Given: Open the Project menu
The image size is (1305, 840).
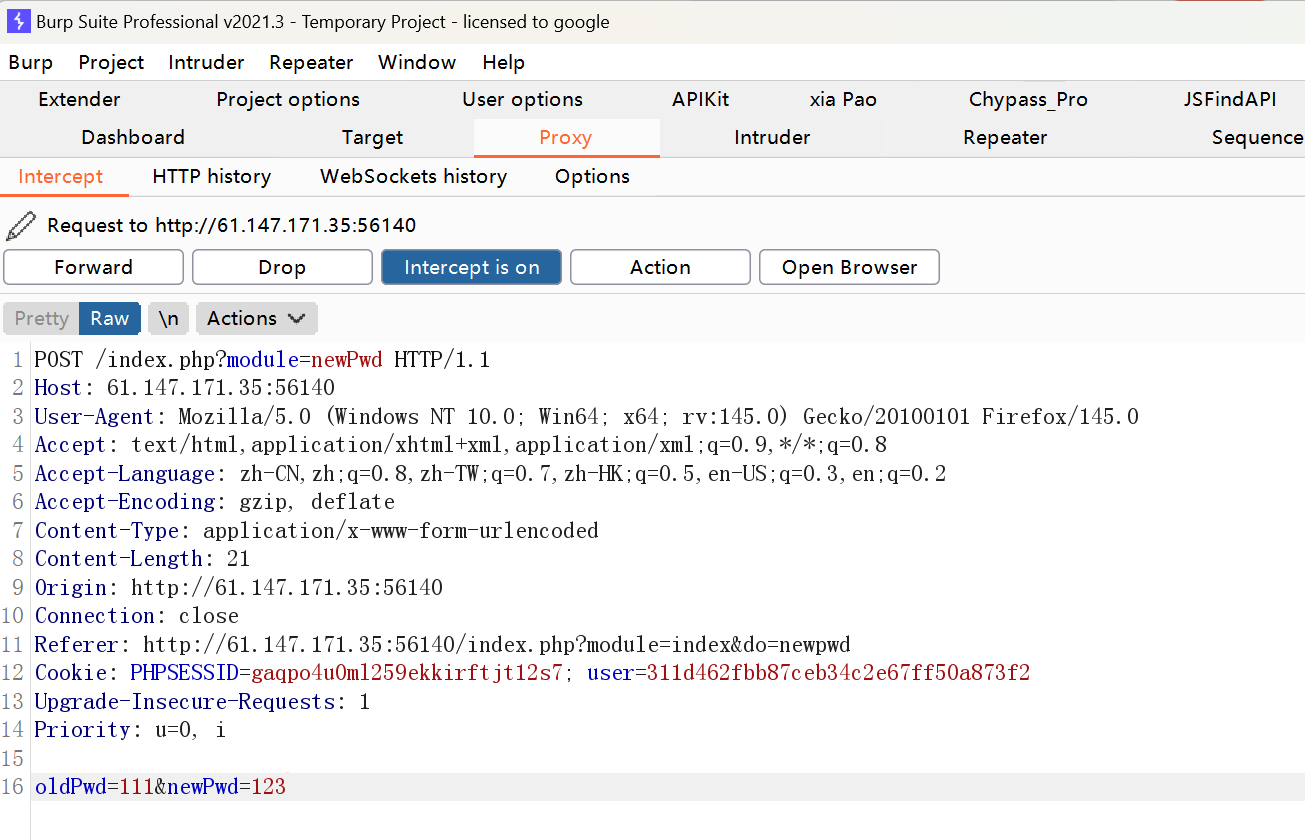Looking at the screenshot, I should (111, 62).
